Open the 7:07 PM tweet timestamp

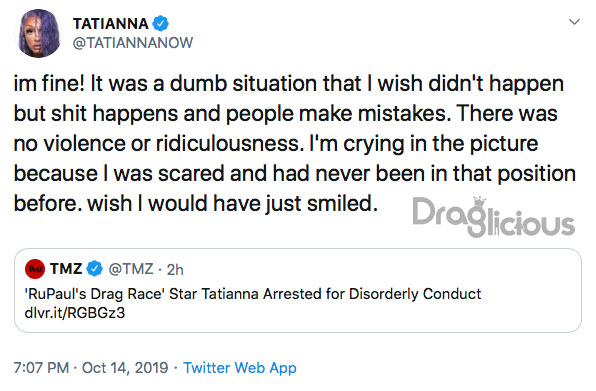tap(41, 368)
